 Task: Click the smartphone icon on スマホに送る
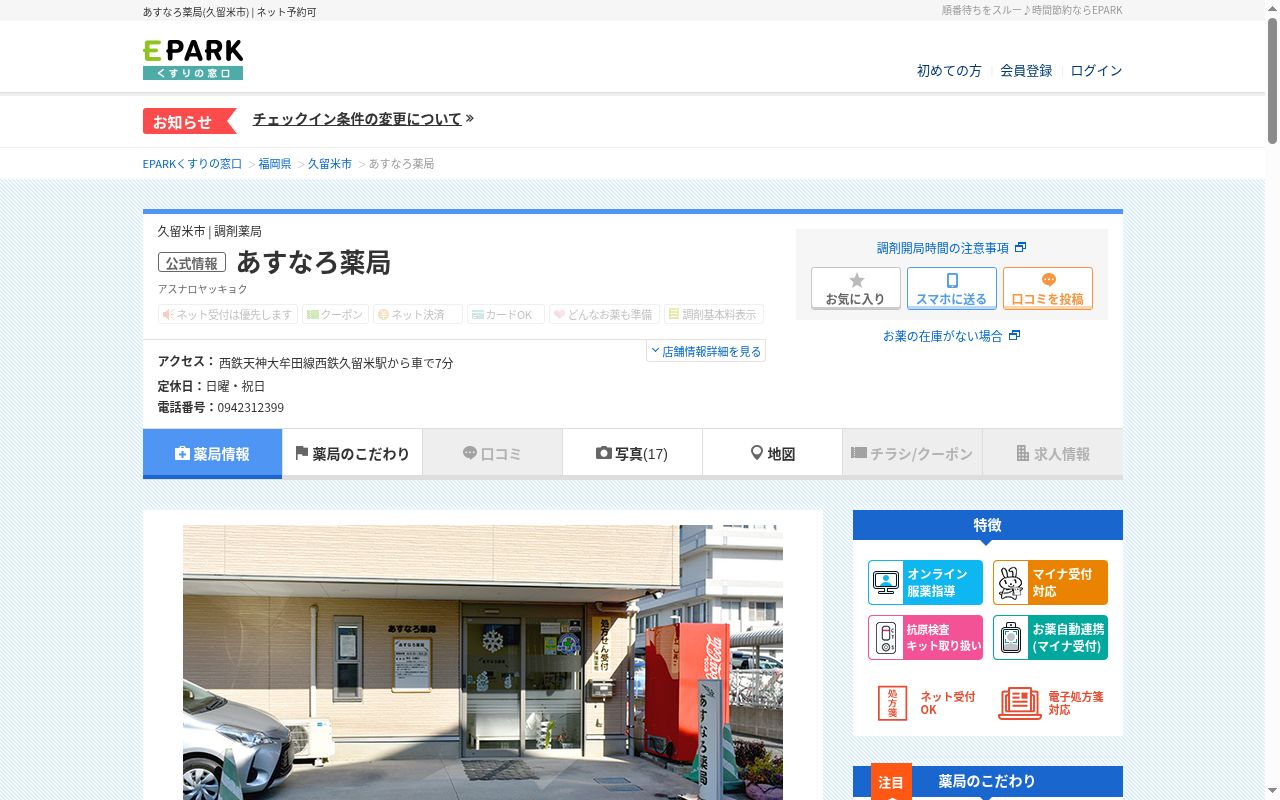pyautogui.click(x=952, y=280)
